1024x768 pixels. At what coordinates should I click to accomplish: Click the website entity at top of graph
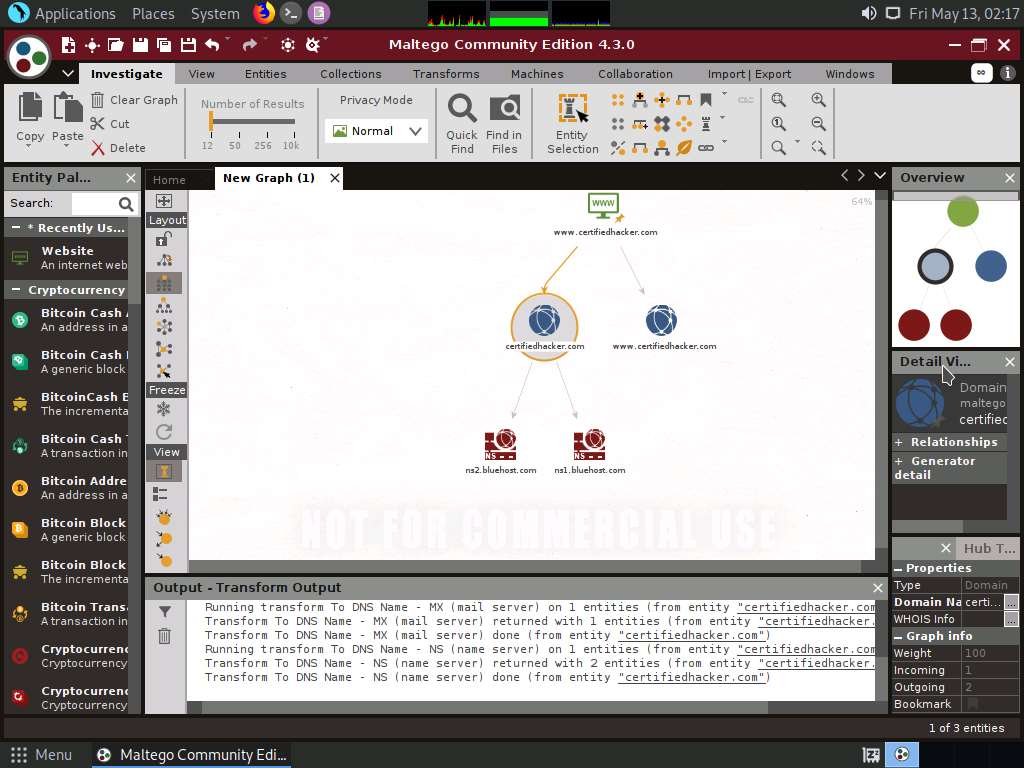point(605,214)
